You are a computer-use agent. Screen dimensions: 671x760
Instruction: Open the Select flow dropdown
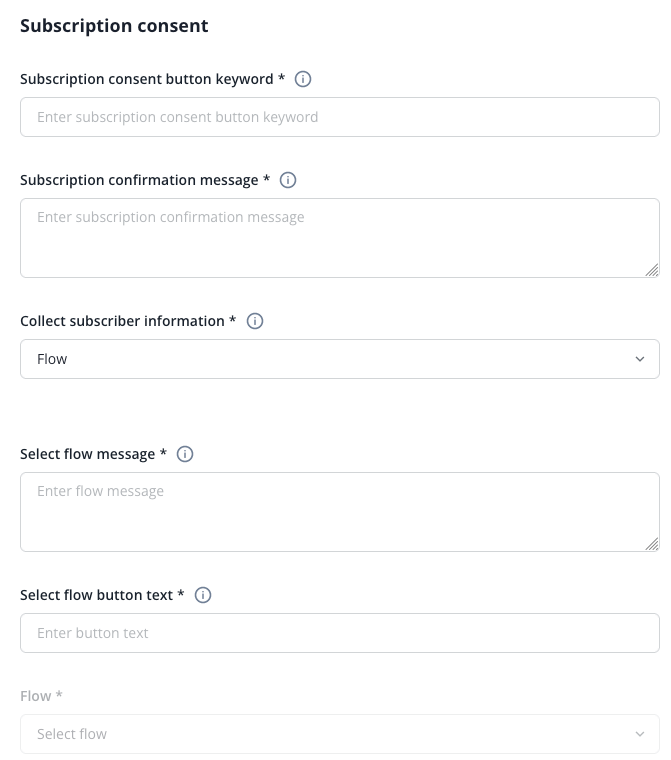340,734
